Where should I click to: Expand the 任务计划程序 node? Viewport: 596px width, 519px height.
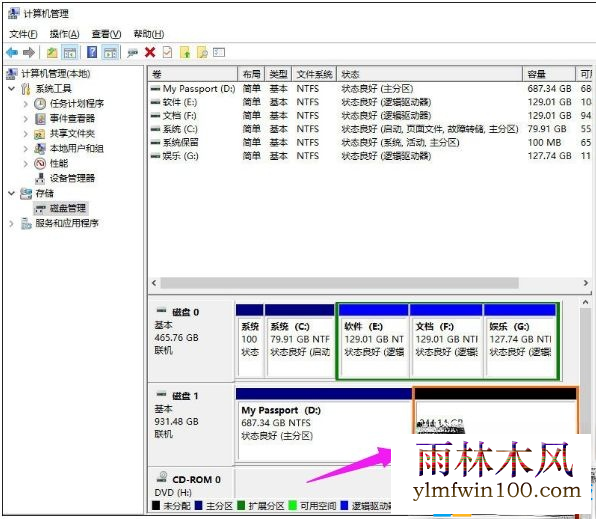(26, 103)
